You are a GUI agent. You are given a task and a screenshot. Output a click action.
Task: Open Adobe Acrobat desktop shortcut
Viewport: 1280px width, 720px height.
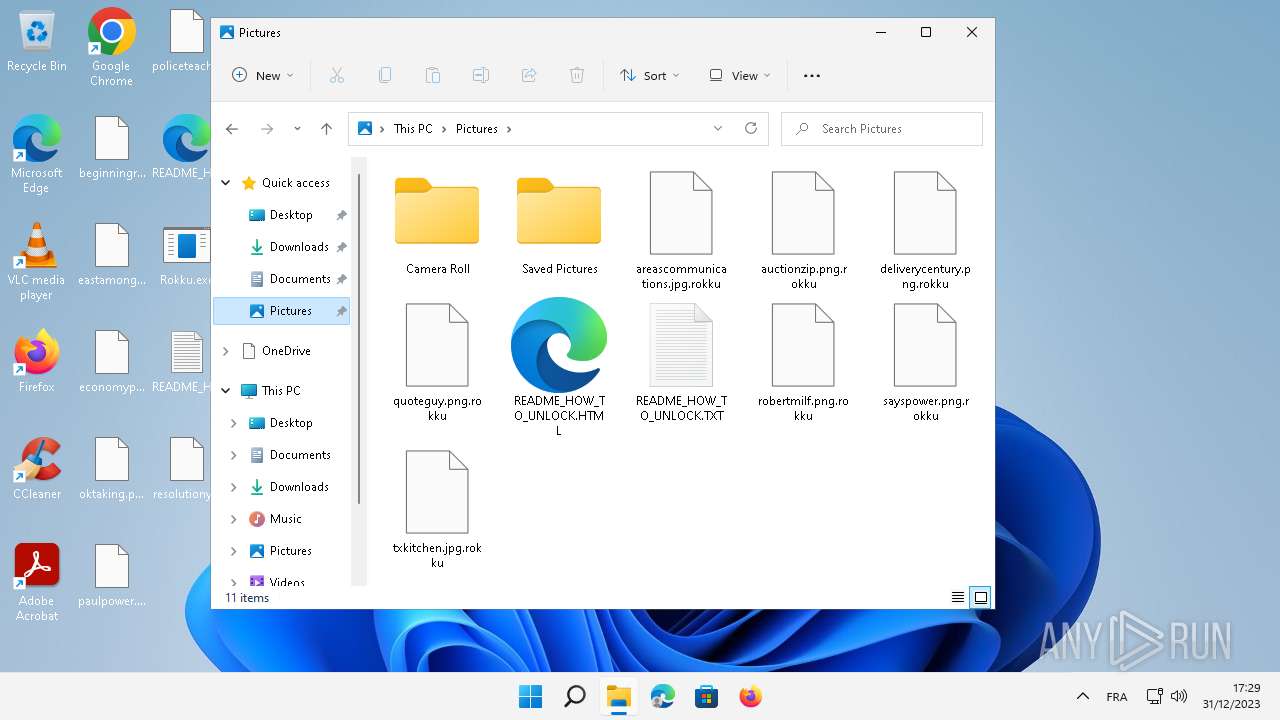point(37,582)
